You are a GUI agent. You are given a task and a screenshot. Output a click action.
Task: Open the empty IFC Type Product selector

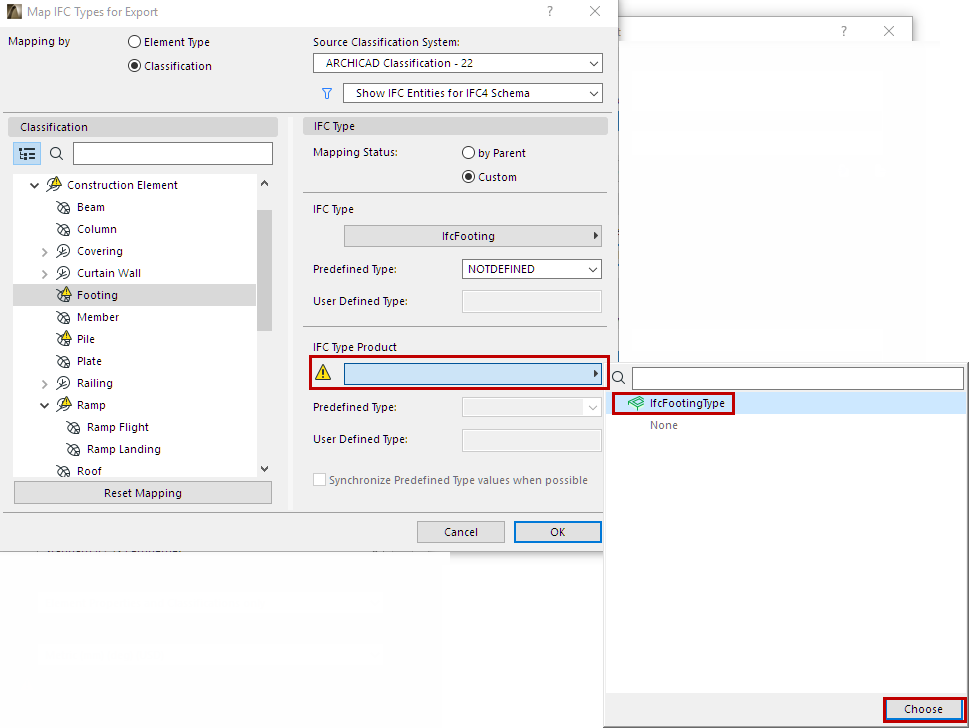point(473,374)
